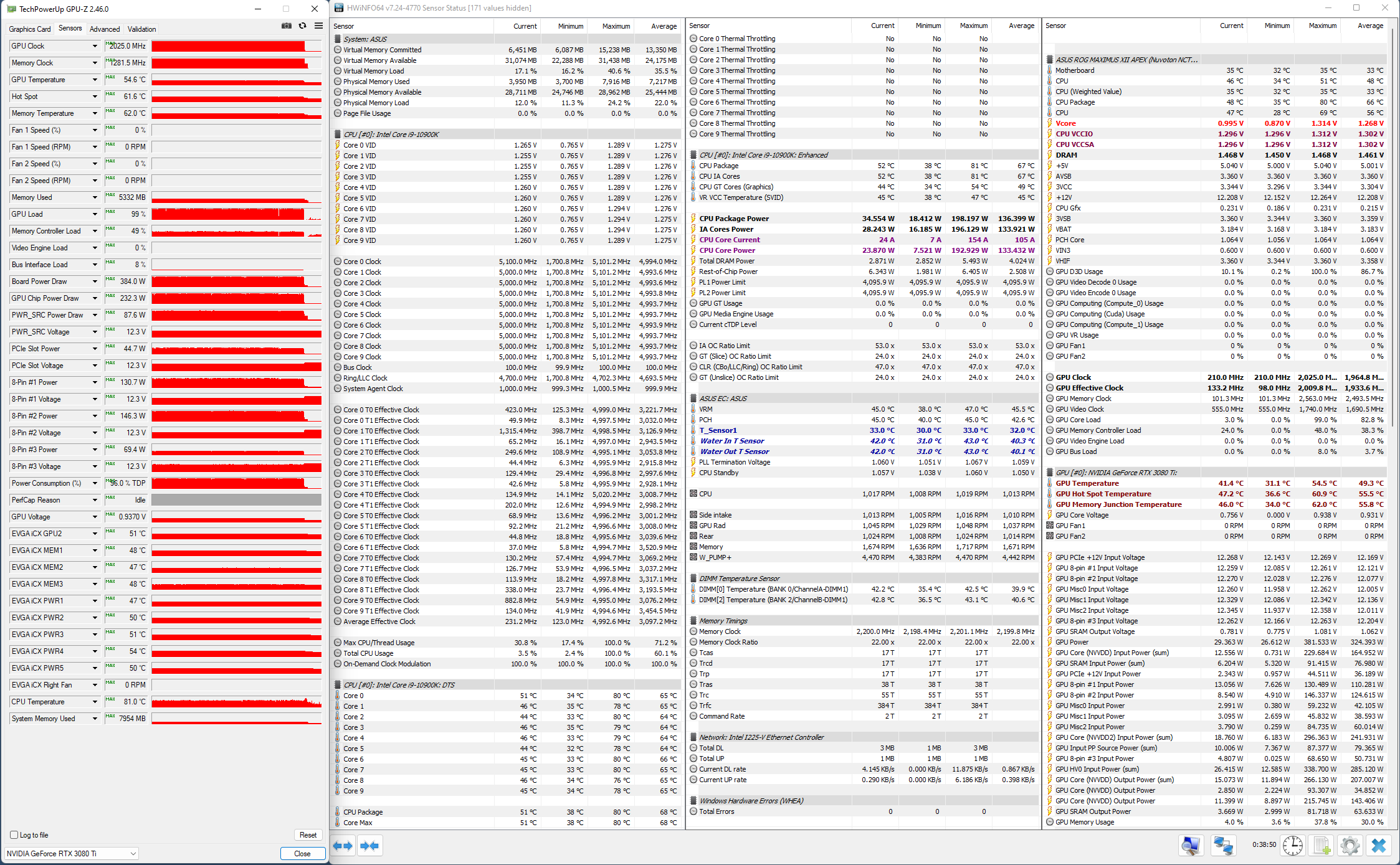Click the HWiNFO clock reset timer icon
The image size is (1400, 865).
point(1293,846)
